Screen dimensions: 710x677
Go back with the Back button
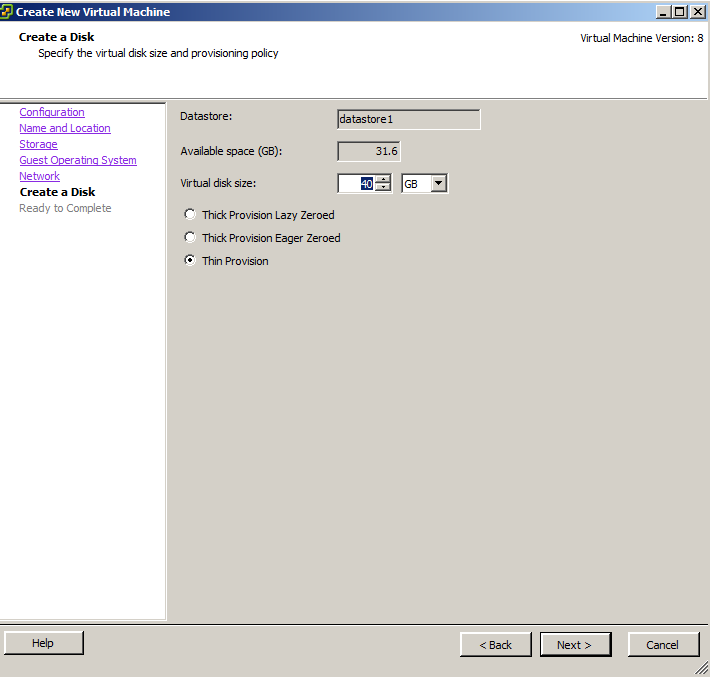click(495, 644)
